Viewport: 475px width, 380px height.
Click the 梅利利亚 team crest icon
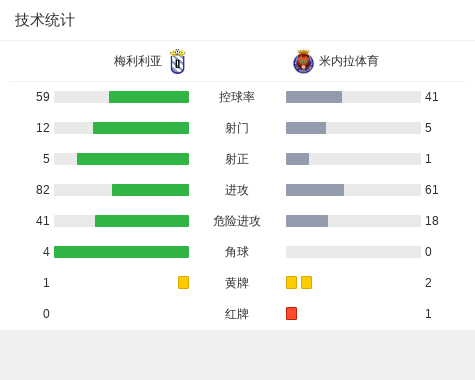tap(177, 61)
